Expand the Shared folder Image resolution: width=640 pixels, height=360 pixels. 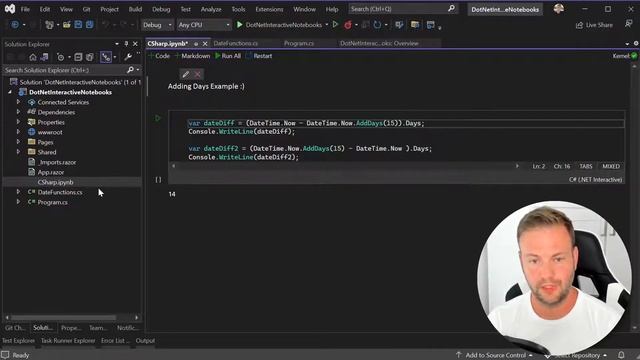click(x=18, y=151)
